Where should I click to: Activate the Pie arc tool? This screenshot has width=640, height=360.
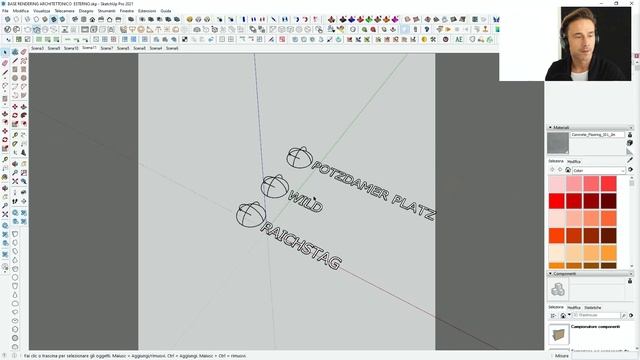(x=24, y=95)
